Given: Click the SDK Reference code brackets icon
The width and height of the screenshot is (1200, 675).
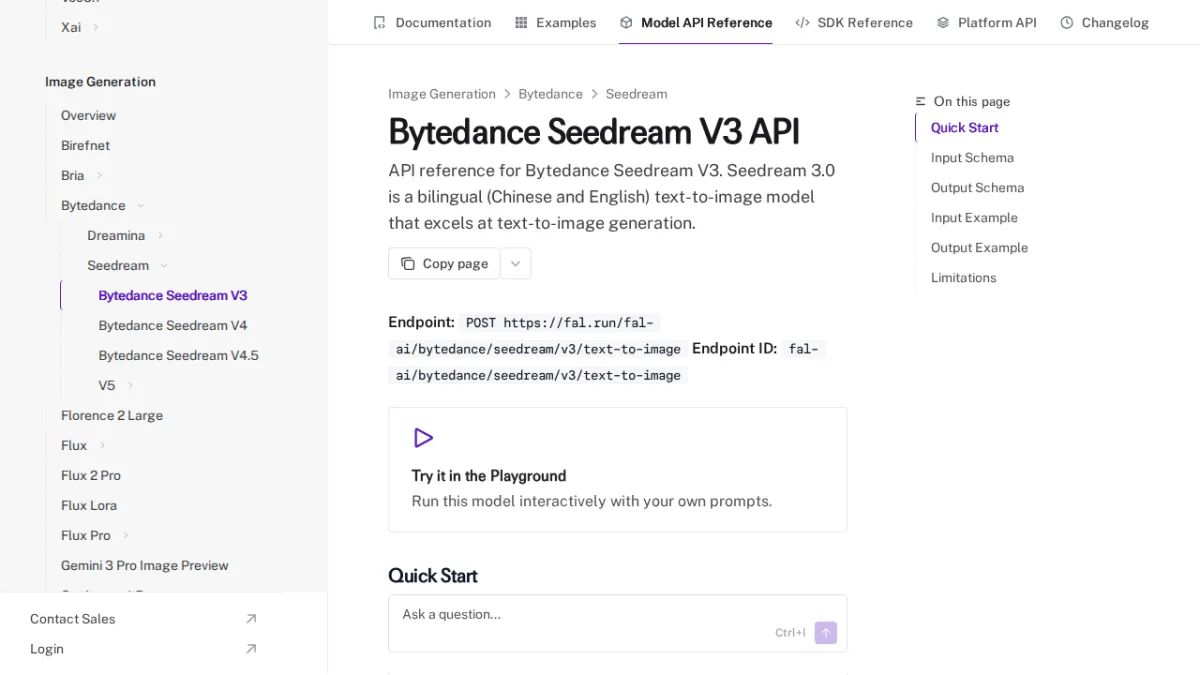Looking at the screenshot, I should click(x=802, y=22).
